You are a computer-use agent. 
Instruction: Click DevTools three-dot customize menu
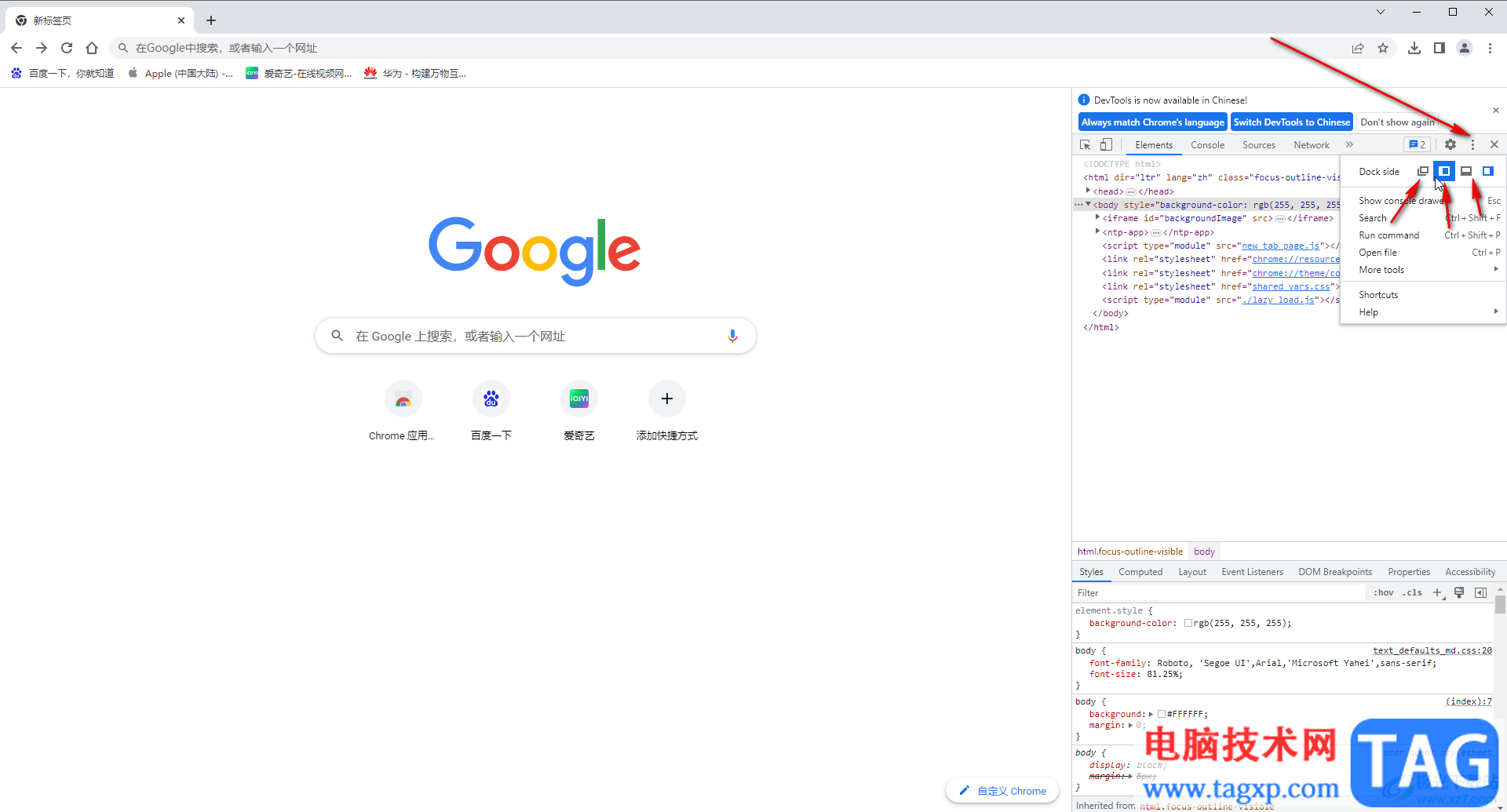coord(1472,144)
